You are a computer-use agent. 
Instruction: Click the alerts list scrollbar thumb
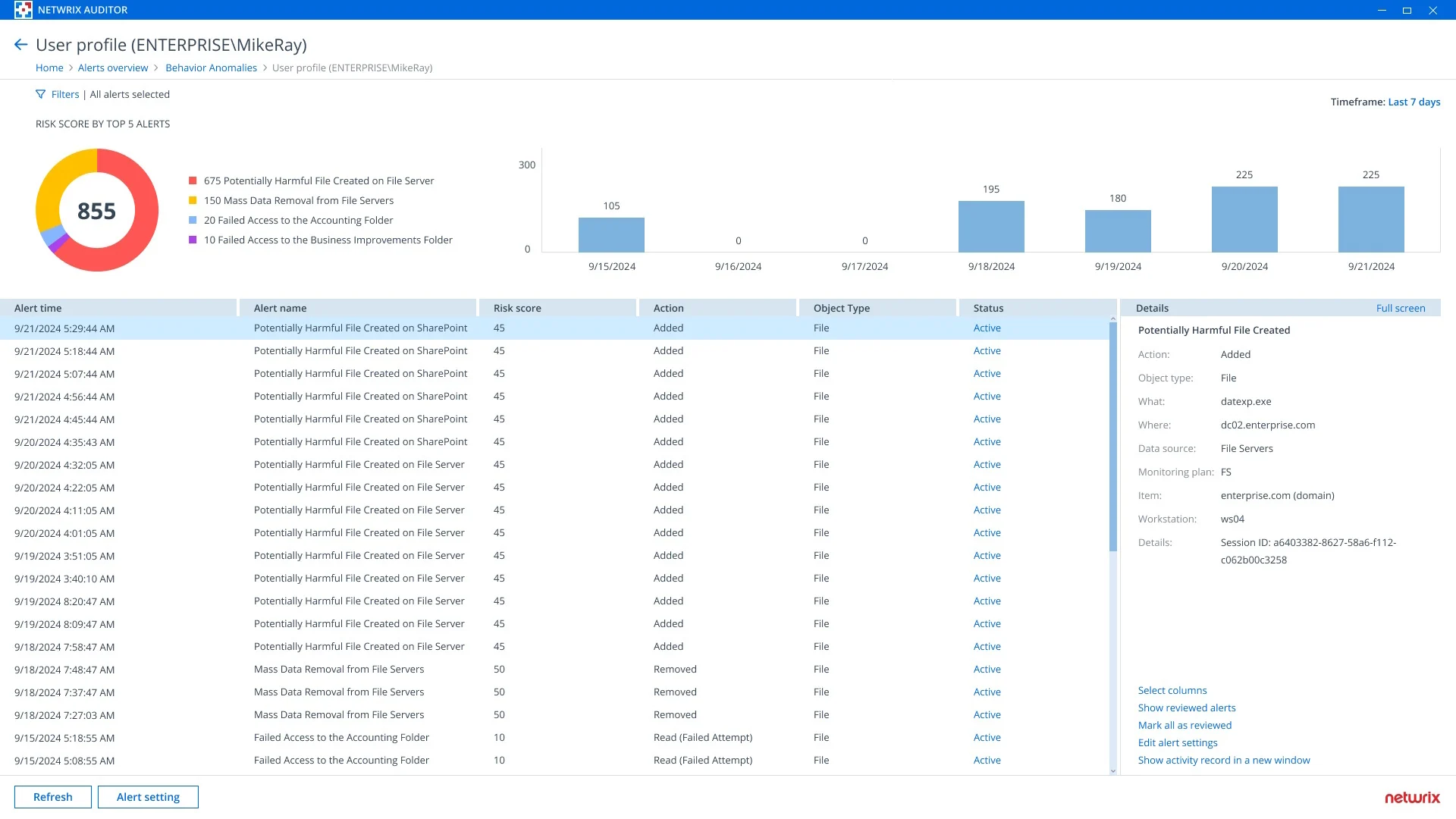coord(1113,437)
